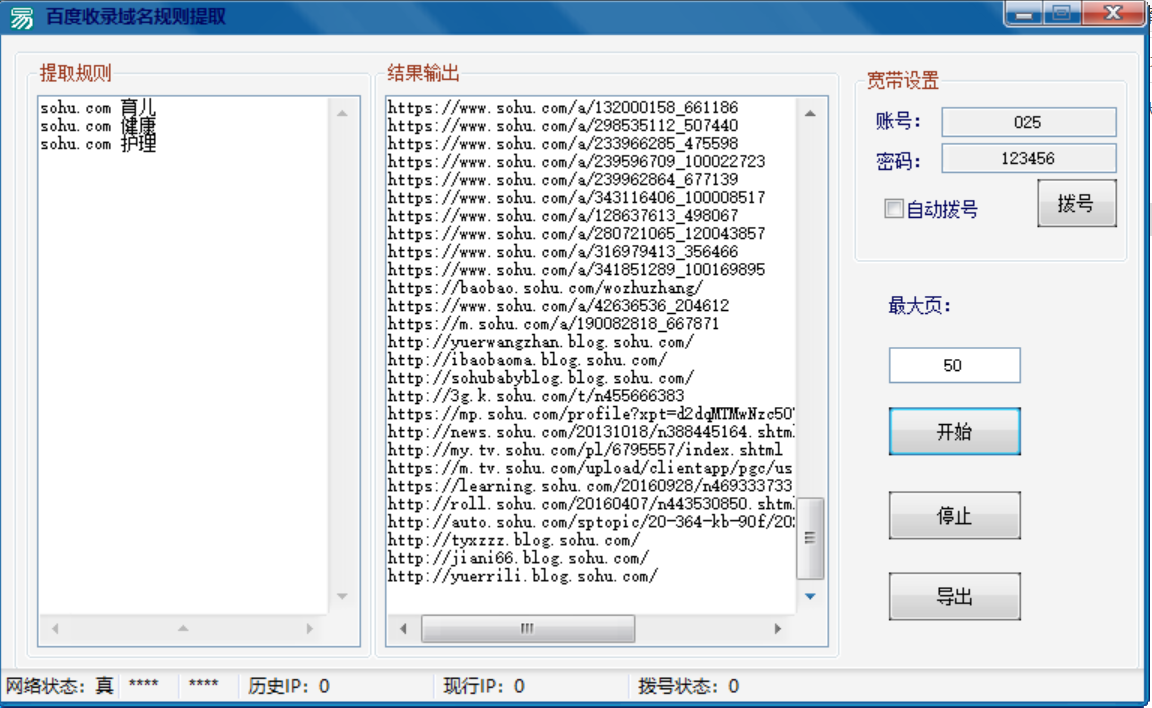Minimize the 百度收录域名规则提取 window
This screenshot has height=708, width=1152.
[x=1023, y=14]
